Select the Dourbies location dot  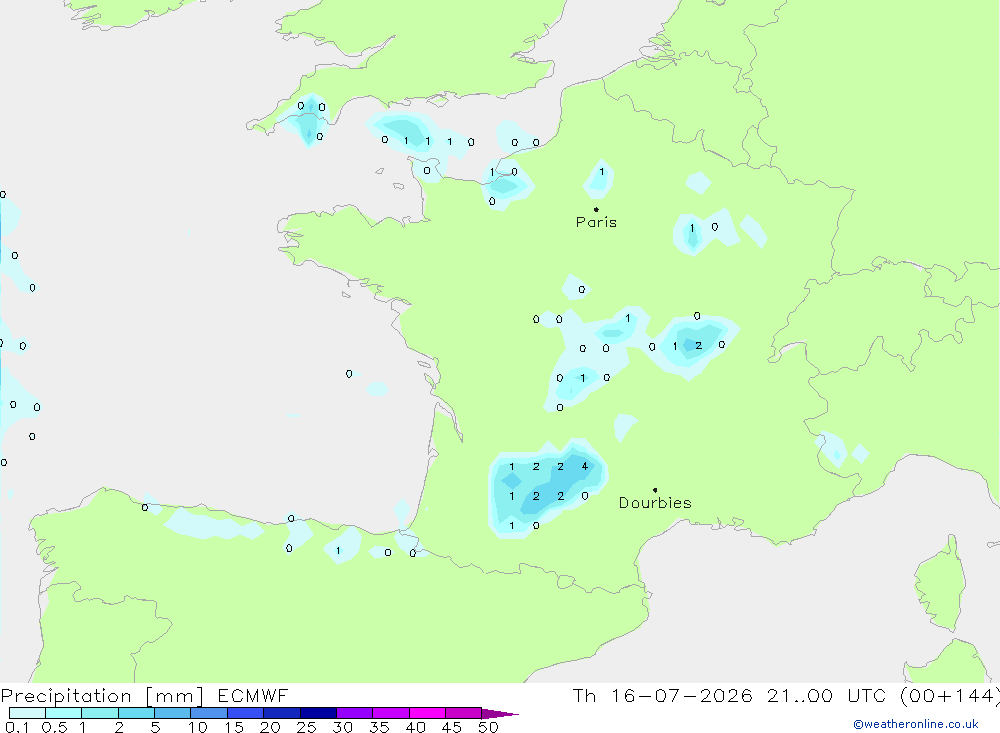(x=655, y=490)
